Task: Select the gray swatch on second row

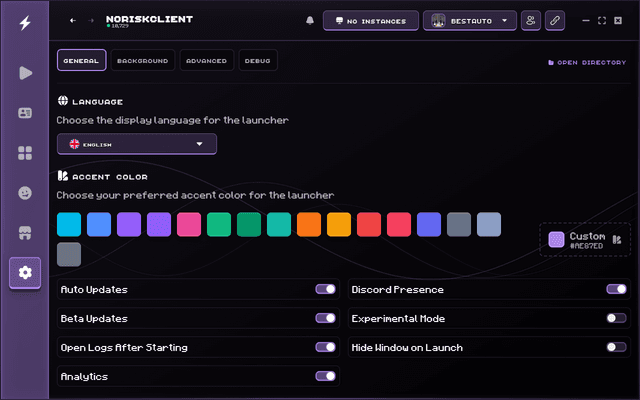Action: (69, 254)
